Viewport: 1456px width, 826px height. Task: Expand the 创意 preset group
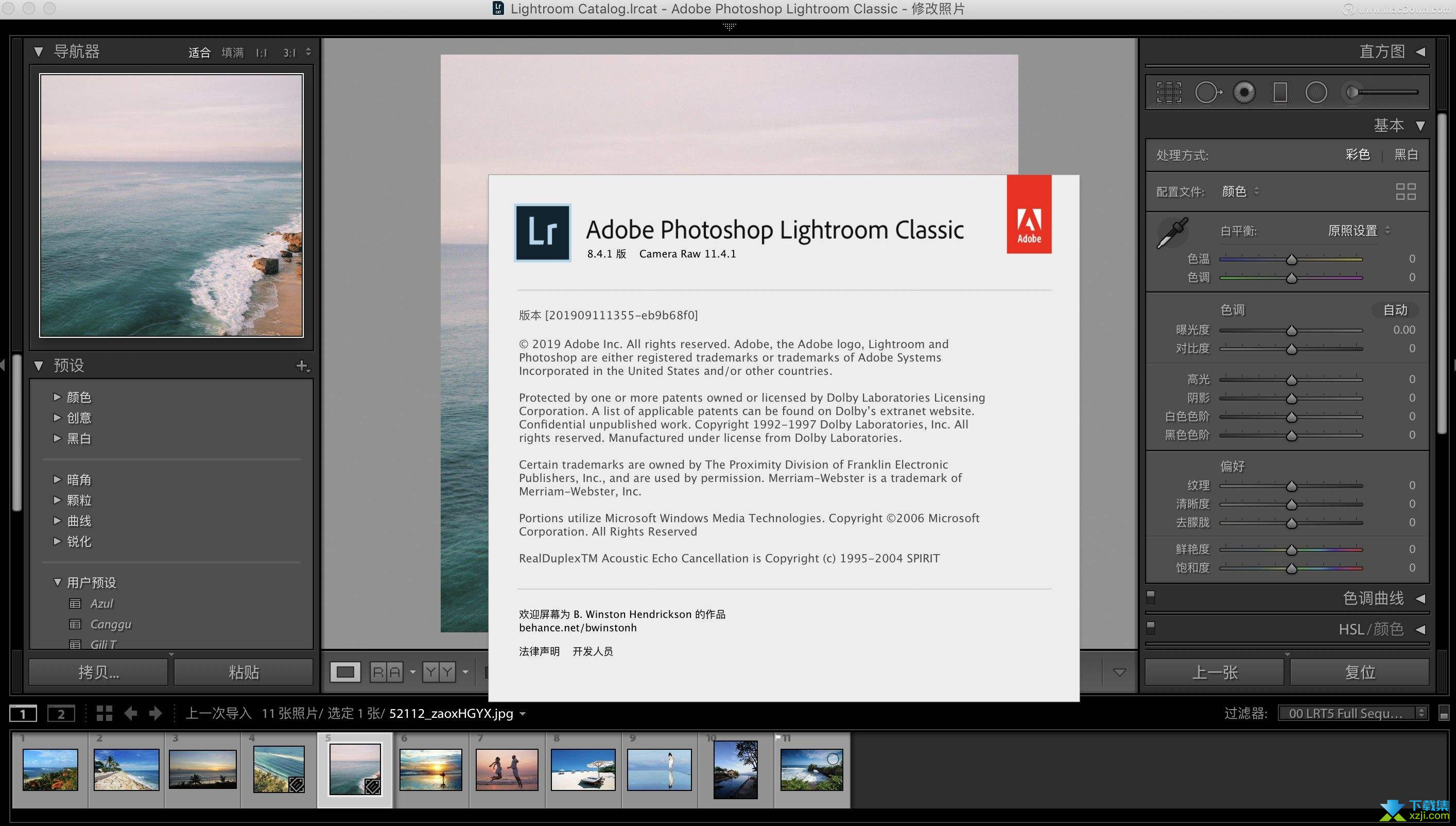tap(57, 418)
